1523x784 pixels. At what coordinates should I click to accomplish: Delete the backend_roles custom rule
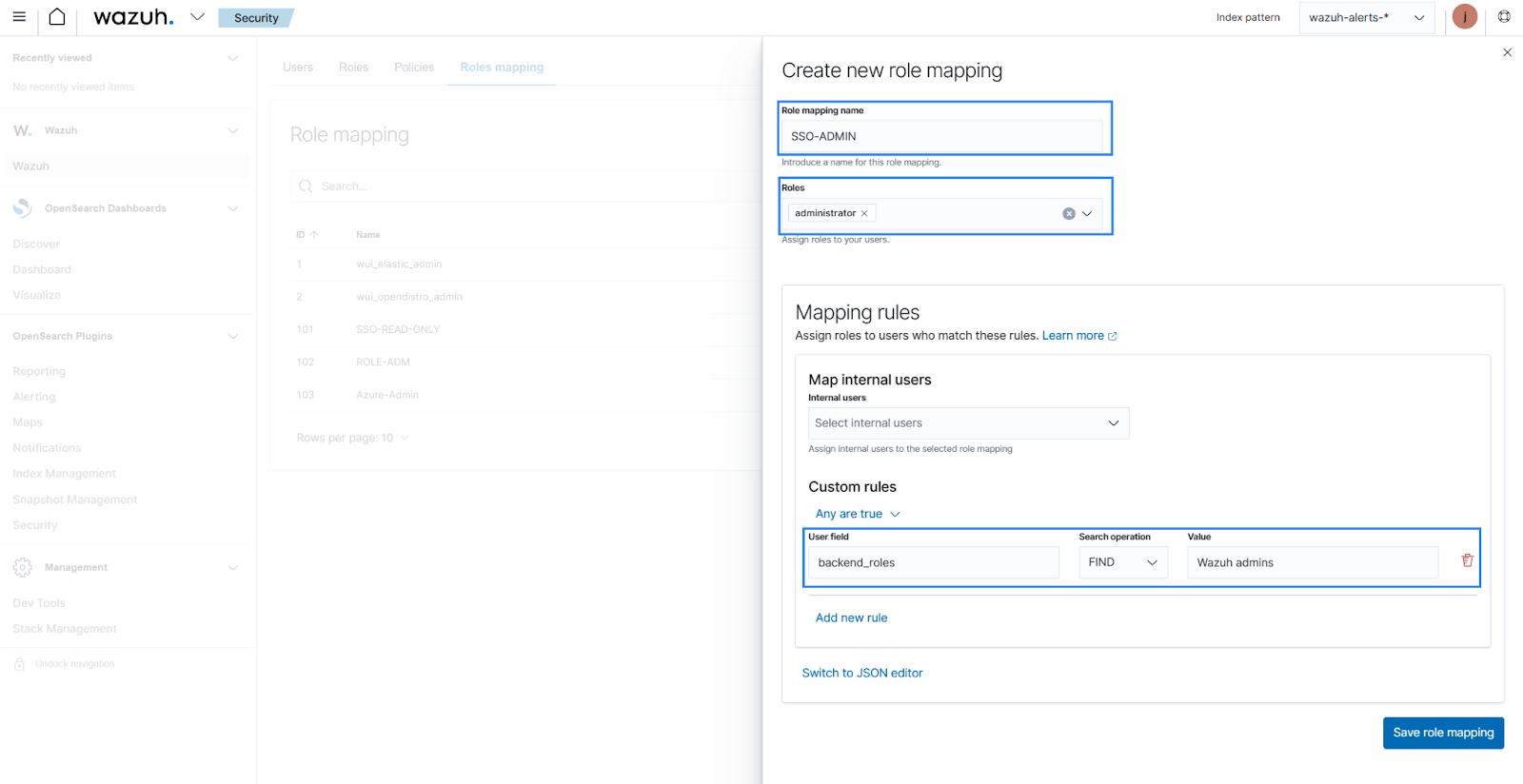[1467, 560]
